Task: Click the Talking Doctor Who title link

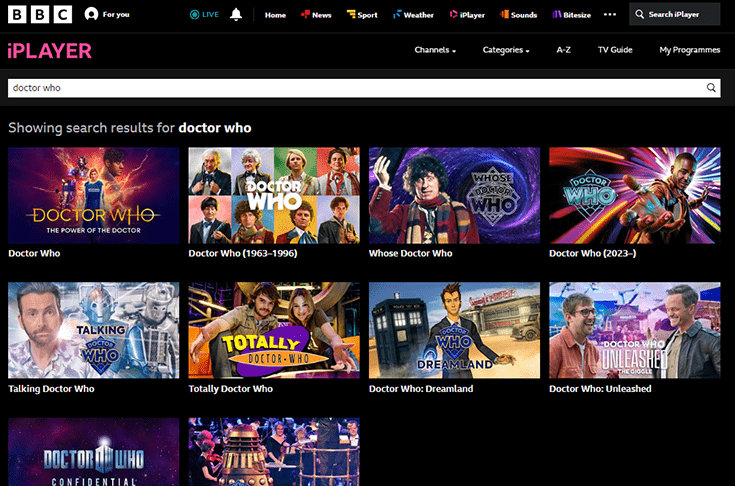Action: [x=51, y=389]
